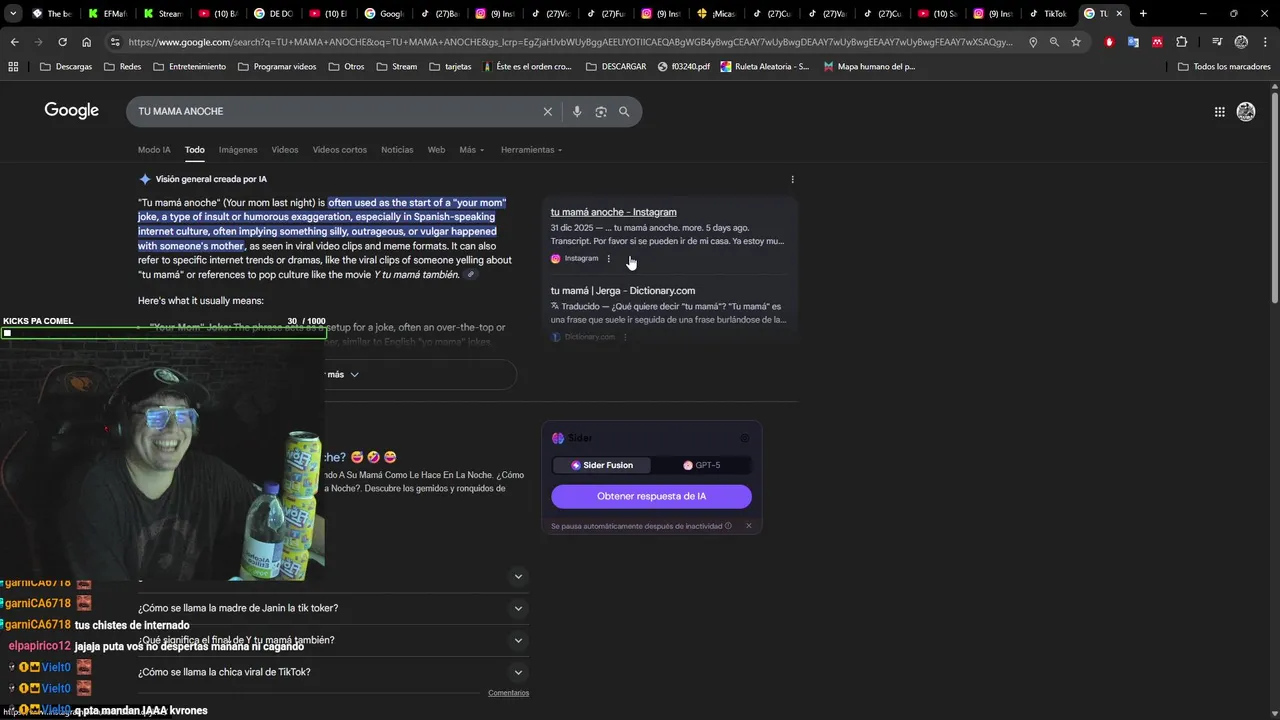Screen dimensions: 1280x720
Task: Switch to the Videos cortos tab
Action: 340,150
